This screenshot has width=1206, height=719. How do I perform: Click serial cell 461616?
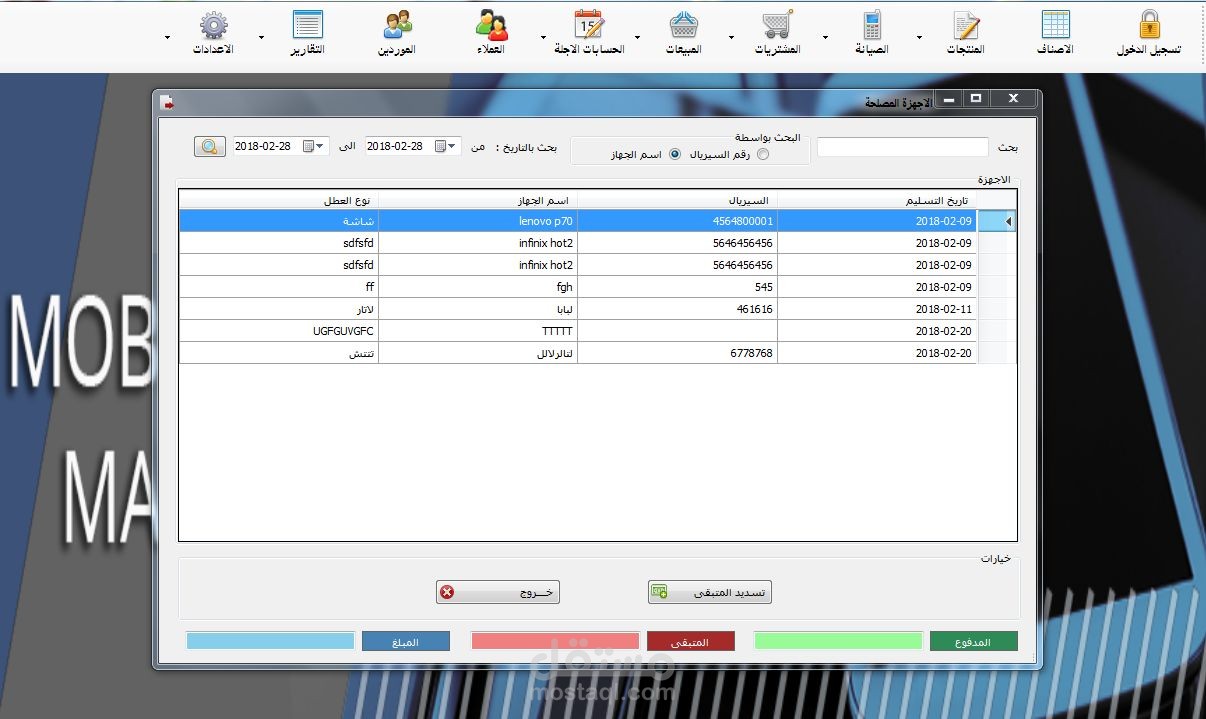click(678, 309)
